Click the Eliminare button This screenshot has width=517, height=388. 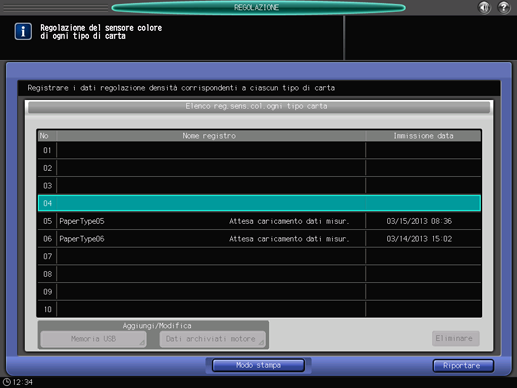455,338
